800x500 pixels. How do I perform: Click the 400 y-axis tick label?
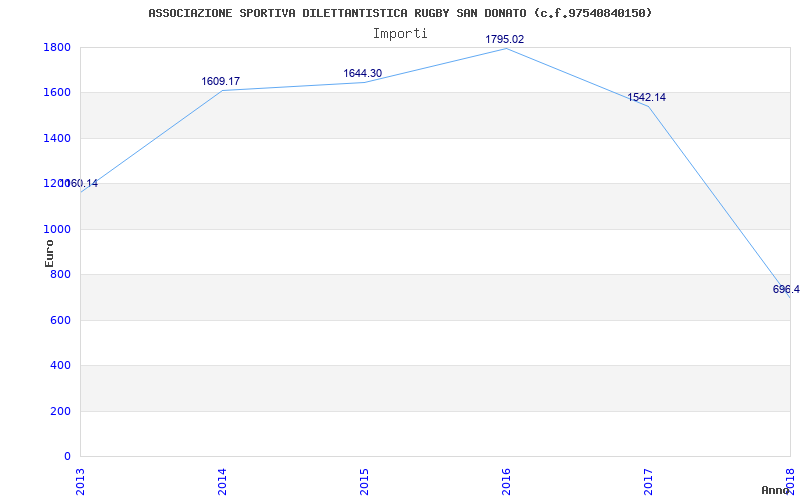click(60, 365)
